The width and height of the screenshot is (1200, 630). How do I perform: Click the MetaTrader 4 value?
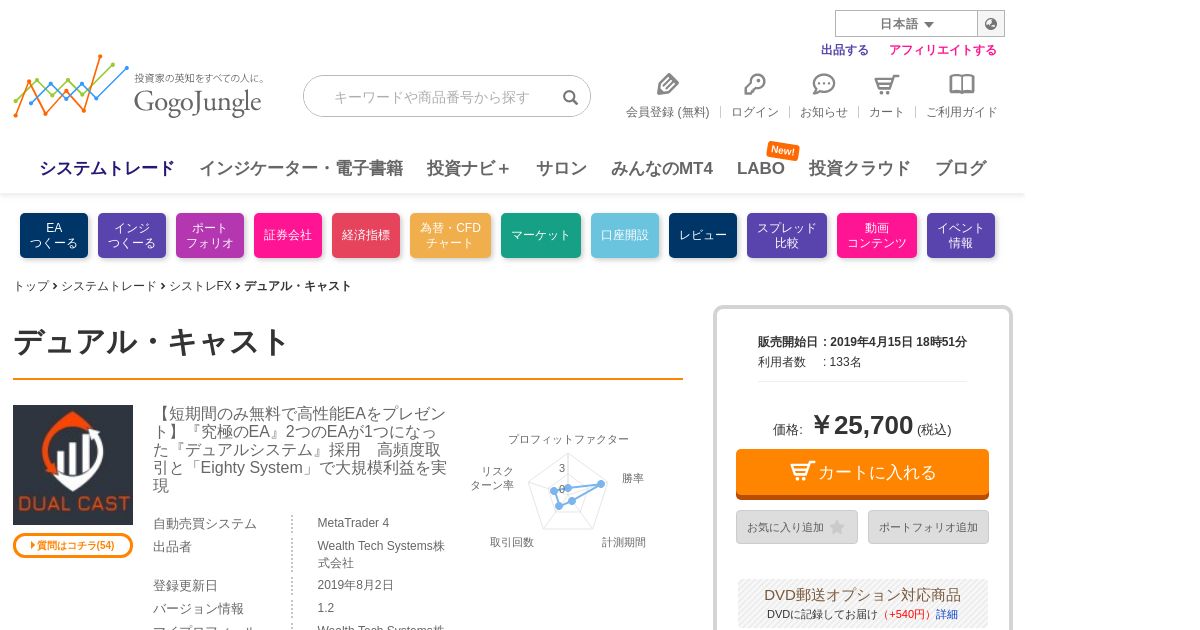click(353, 523)
